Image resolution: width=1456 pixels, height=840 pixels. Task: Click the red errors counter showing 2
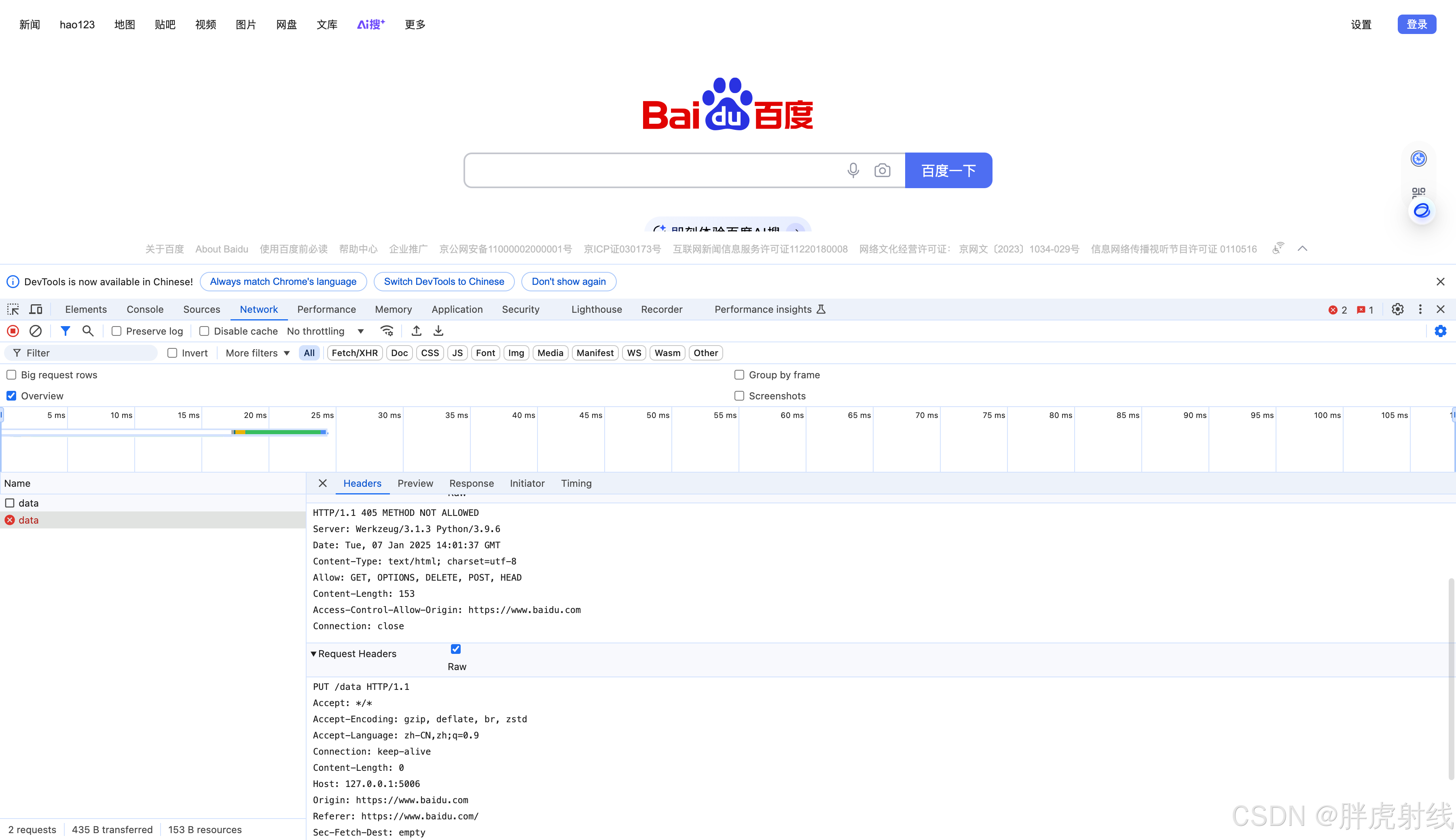[1338, 310]
